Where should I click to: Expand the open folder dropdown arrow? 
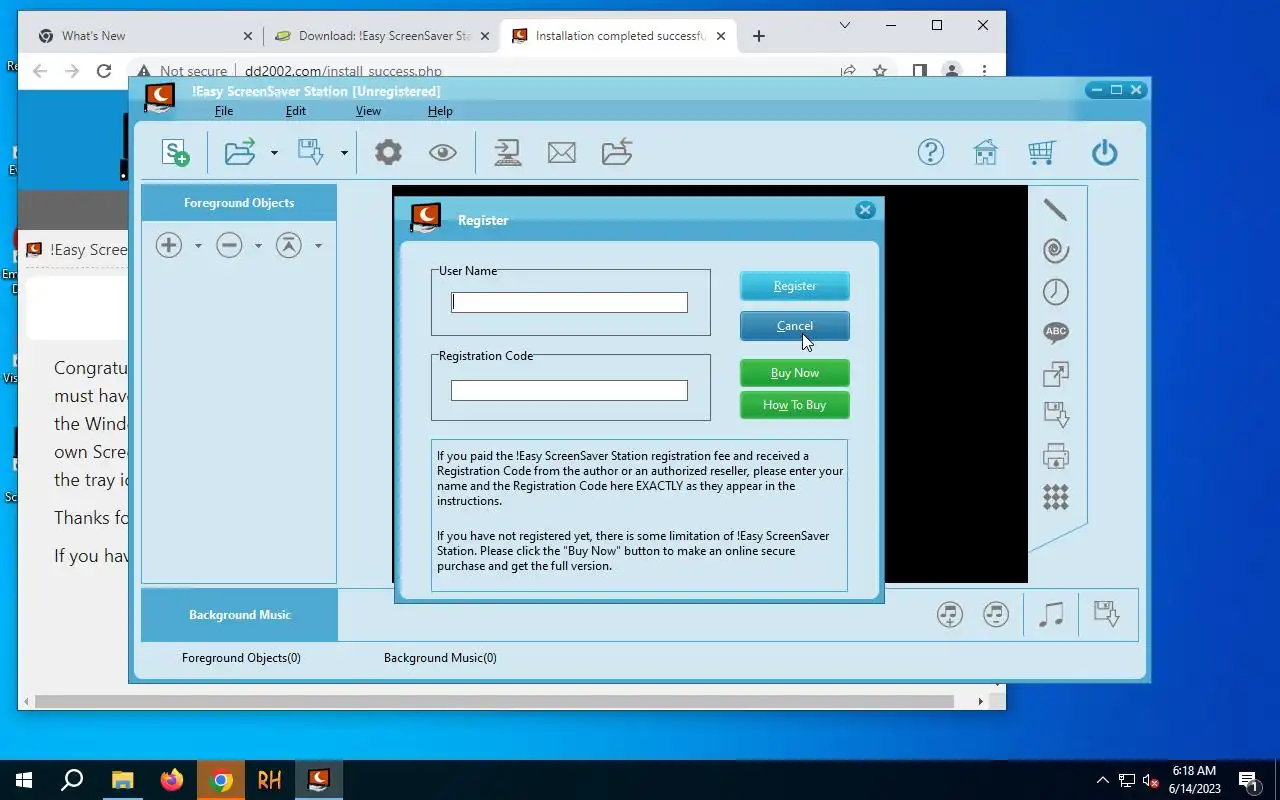click(x=274, y=153)
